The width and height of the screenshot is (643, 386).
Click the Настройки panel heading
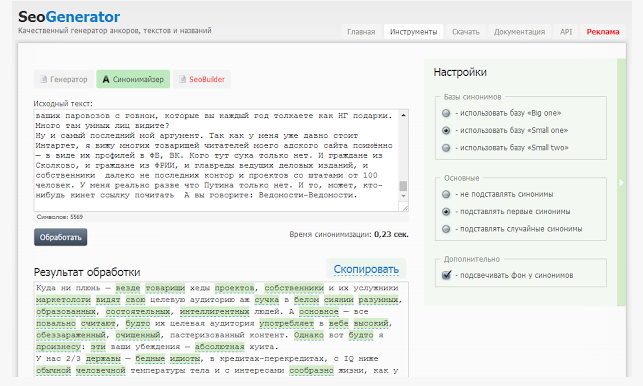460,73
